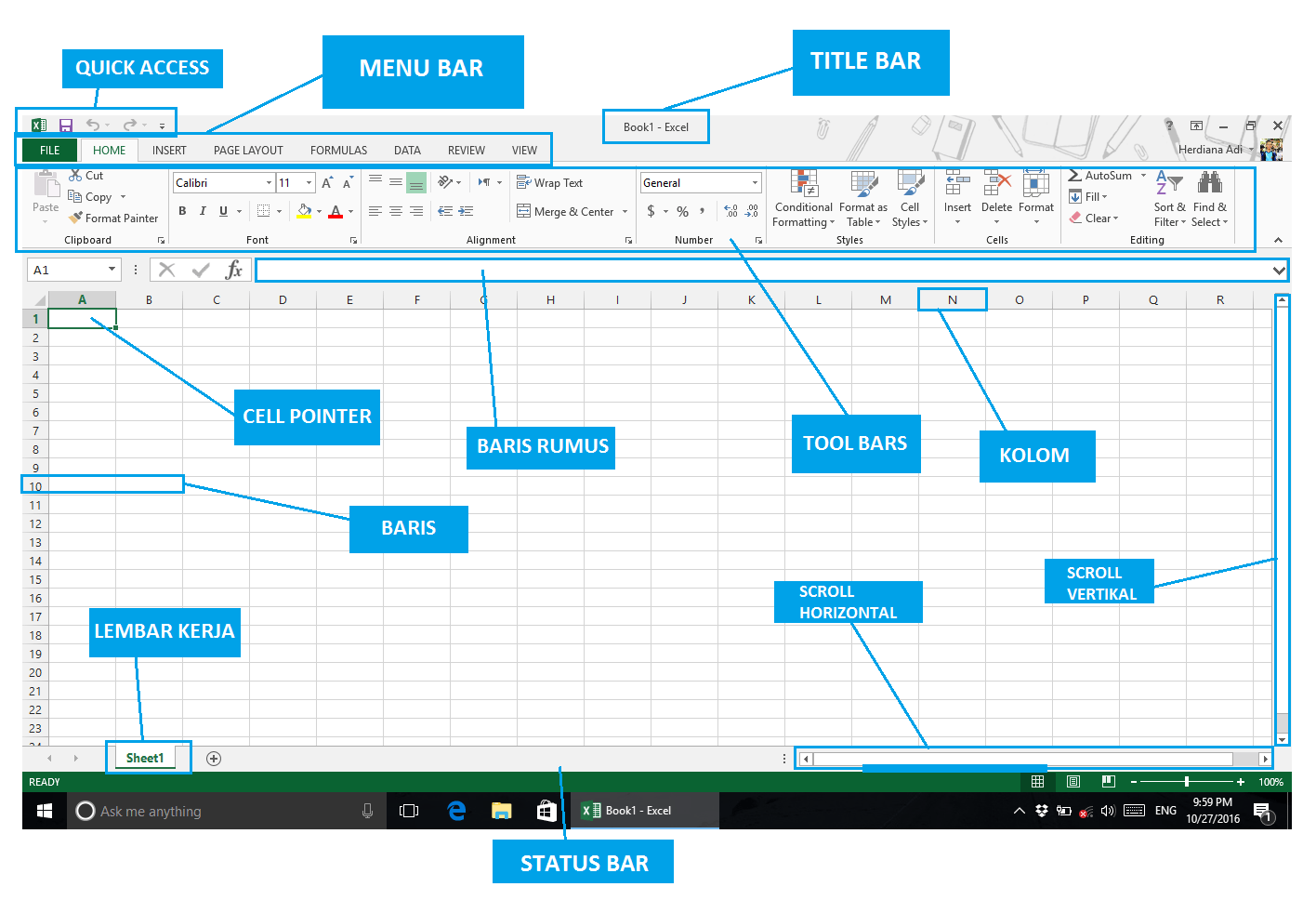The height and width of the screenshot is (900, 1316).
Task: Open the Cell Styles gallery
Action: point(910,198)
